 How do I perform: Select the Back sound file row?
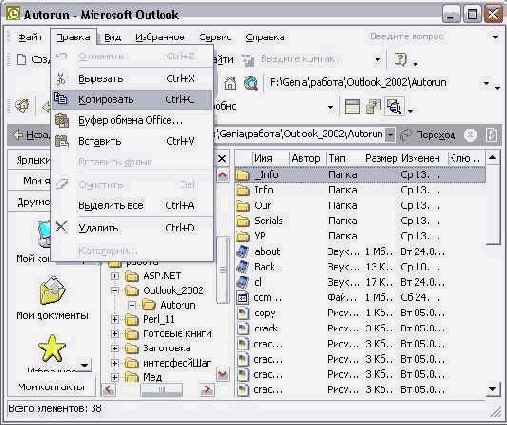click(359, 267)
